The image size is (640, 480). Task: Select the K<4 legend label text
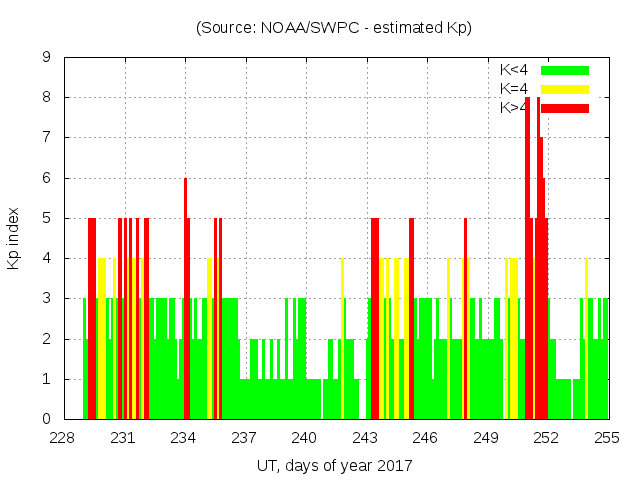[x=514, y=70]
